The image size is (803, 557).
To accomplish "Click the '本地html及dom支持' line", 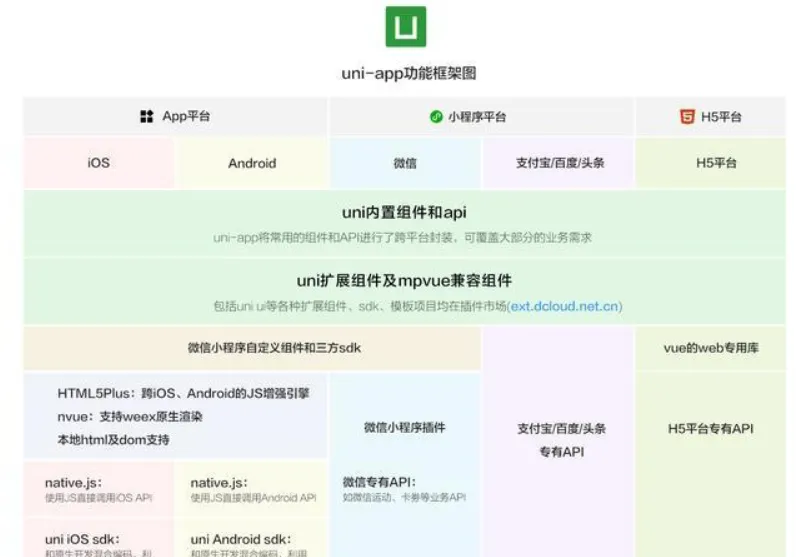I will click(113, 440).
